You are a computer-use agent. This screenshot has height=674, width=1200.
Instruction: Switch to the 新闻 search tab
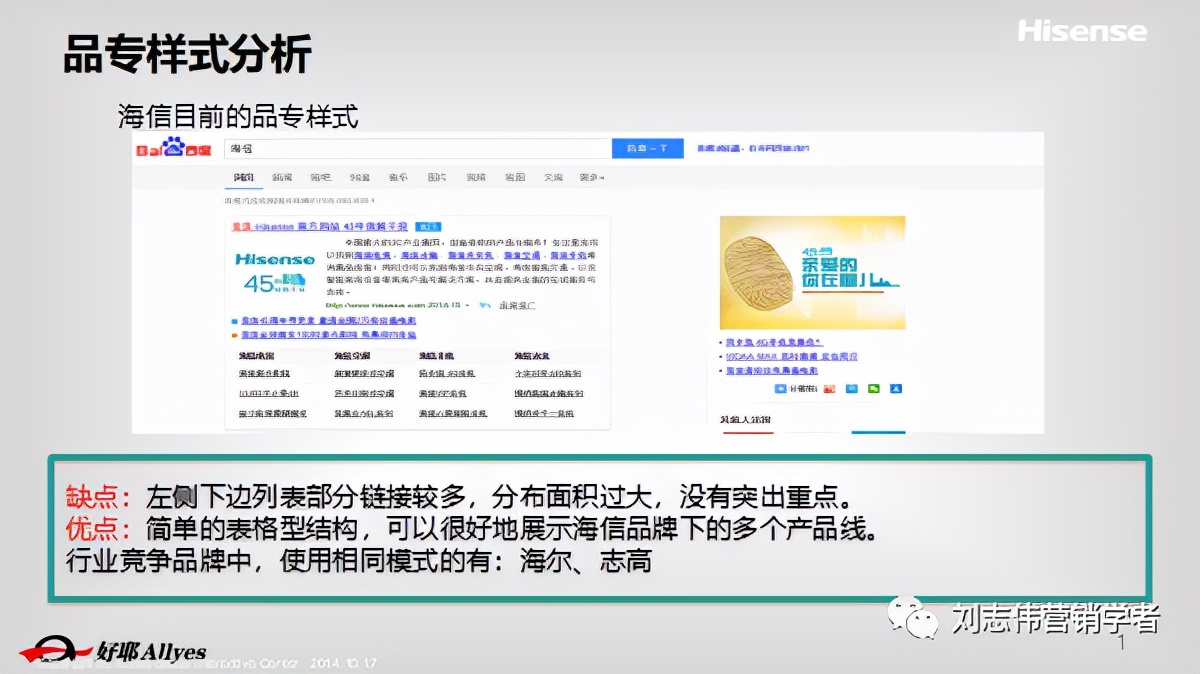280,176
